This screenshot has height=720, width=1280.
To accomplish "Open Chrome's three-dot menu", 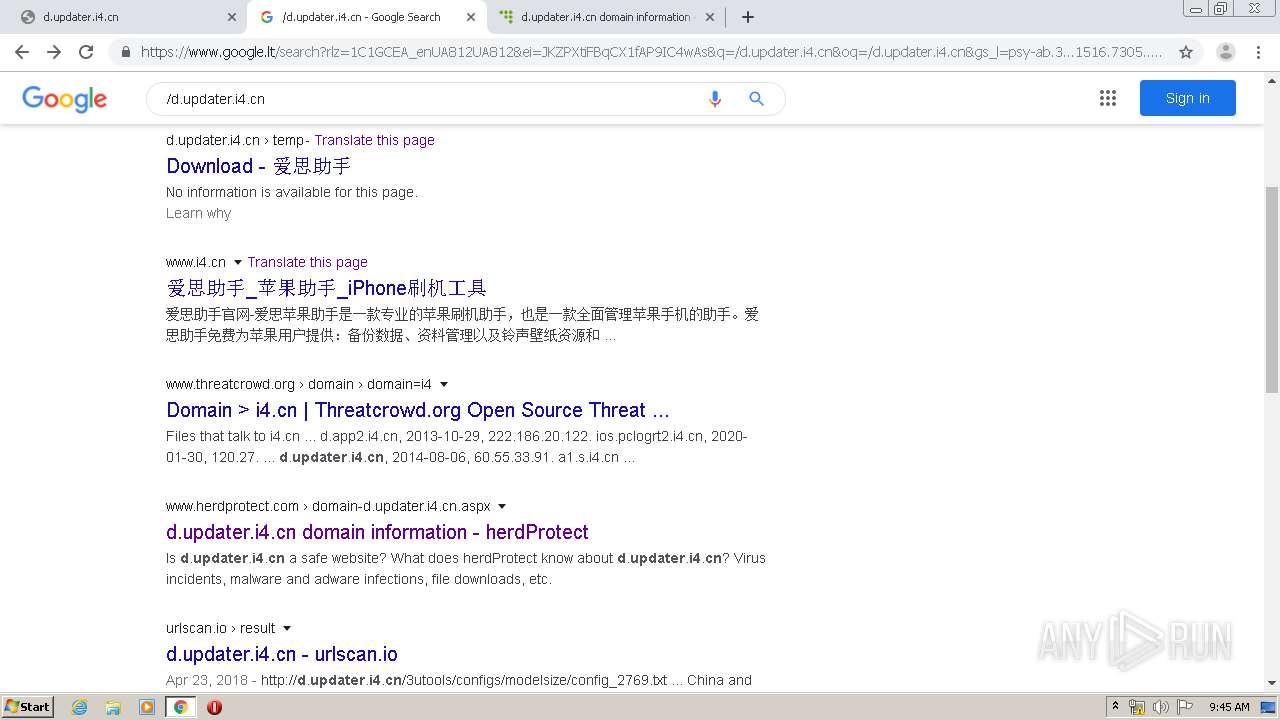I will [1259, 52].
